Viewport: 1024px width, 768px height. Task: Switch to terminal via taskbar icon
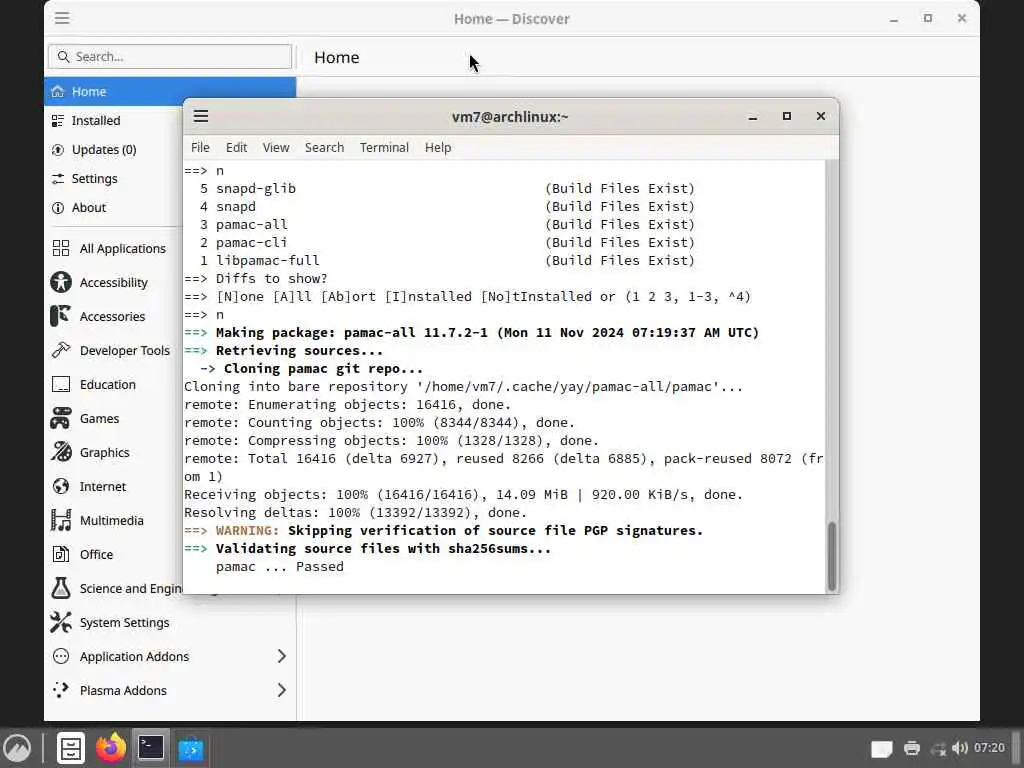pyautogui.click(x=151, y=748)
